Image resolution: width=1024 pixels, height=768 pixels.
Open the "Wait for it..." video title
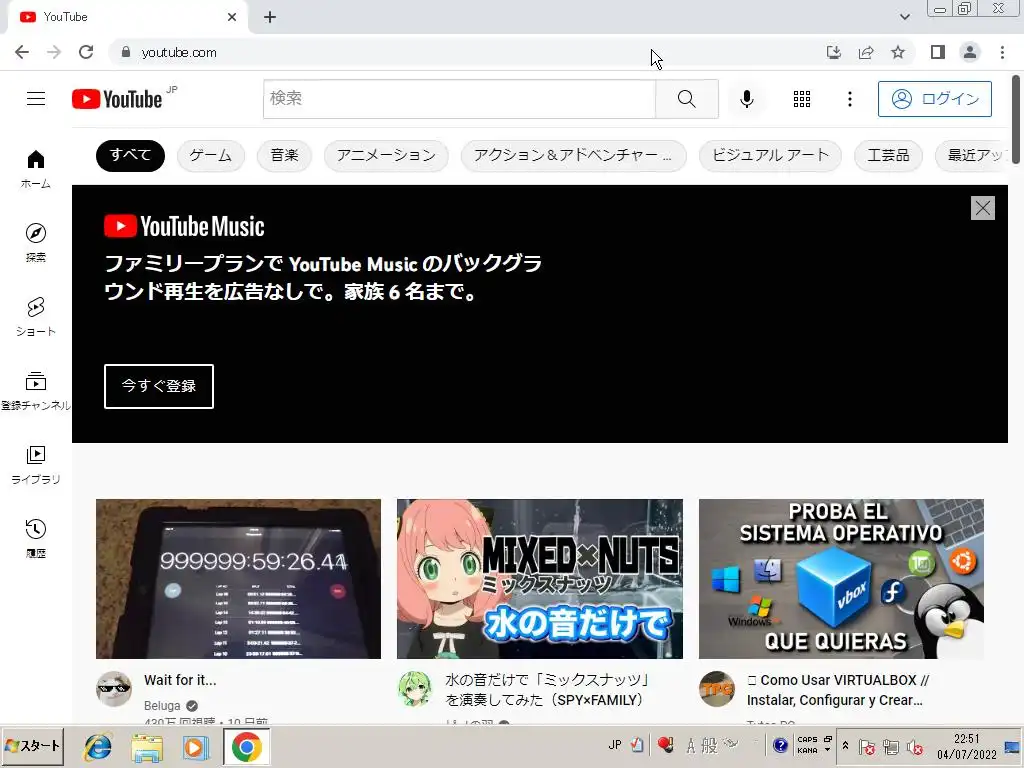click(x=180, y=680)
